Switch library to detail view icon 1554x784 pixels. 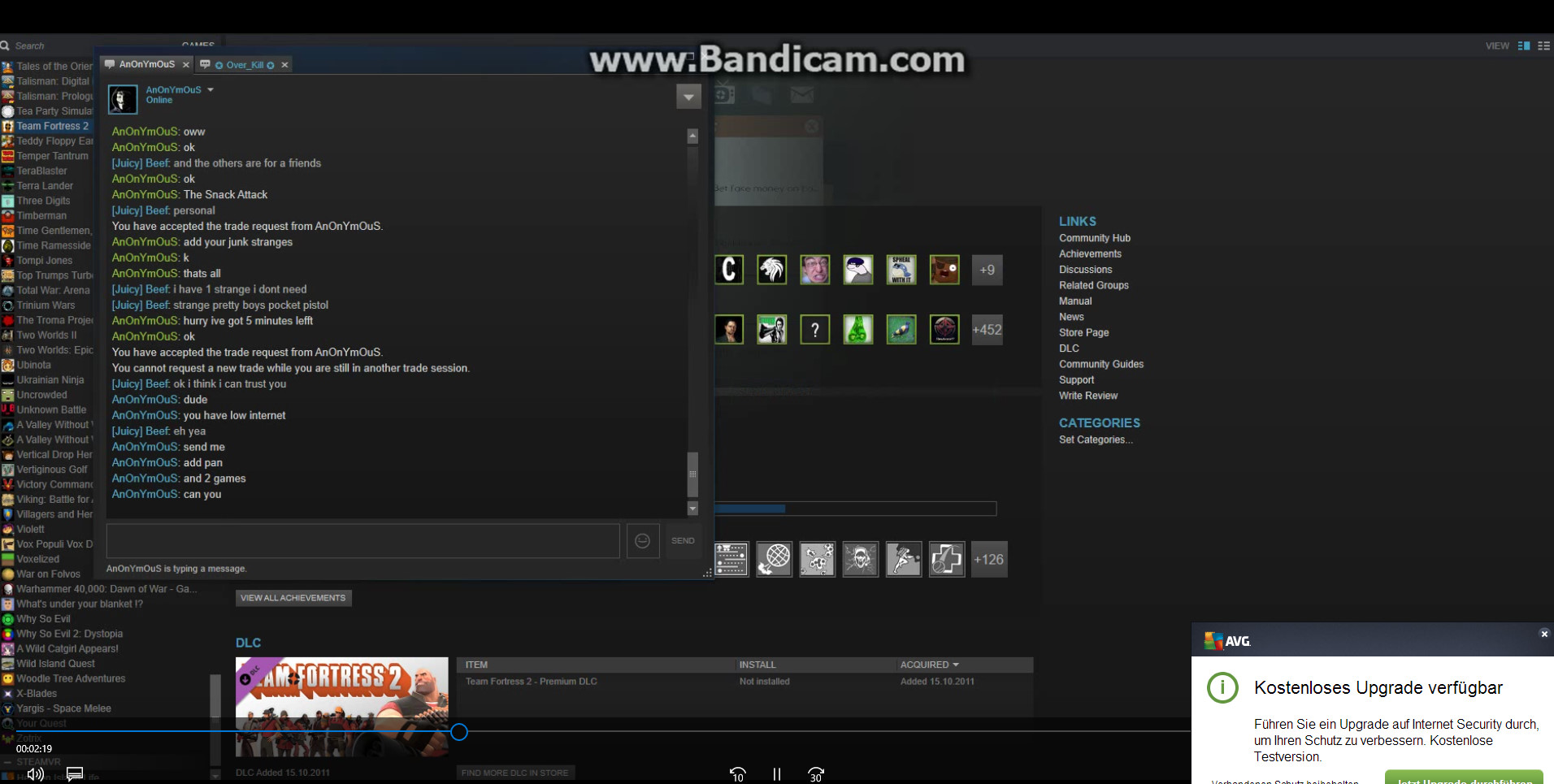tap(1524, 46)
